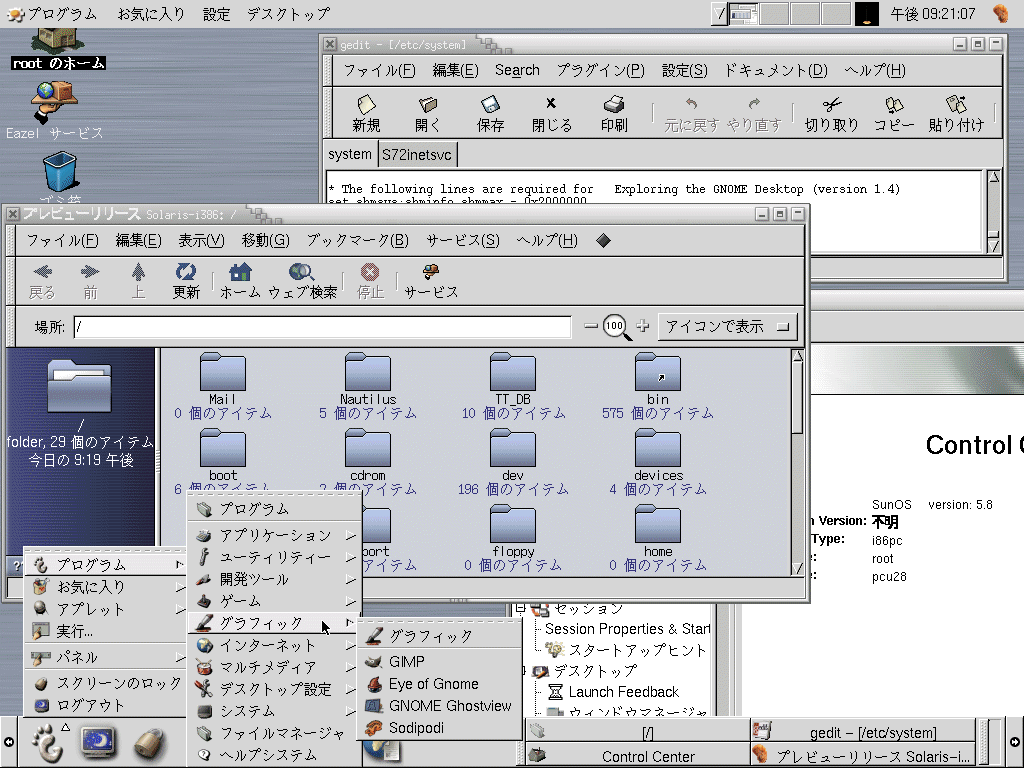Open the dev folder icon
Screen dimensions: 1024x768
pos(513,449)
